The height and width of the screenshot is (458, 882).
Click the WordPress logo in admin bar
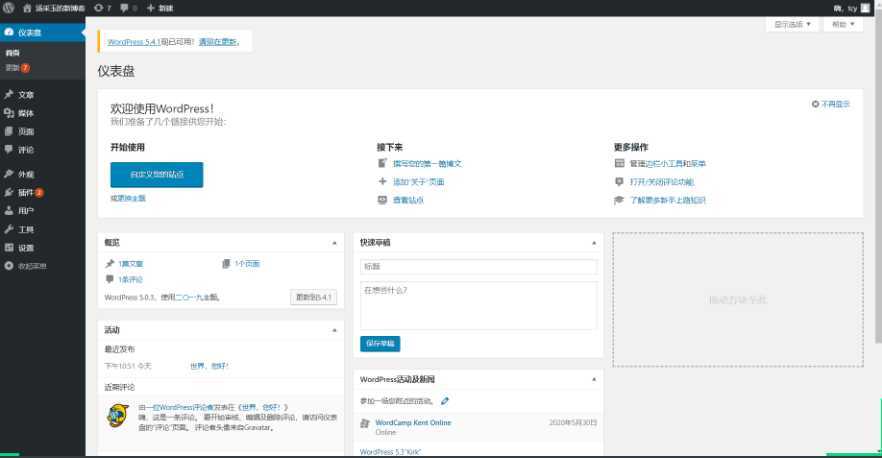tap(8, 8)
